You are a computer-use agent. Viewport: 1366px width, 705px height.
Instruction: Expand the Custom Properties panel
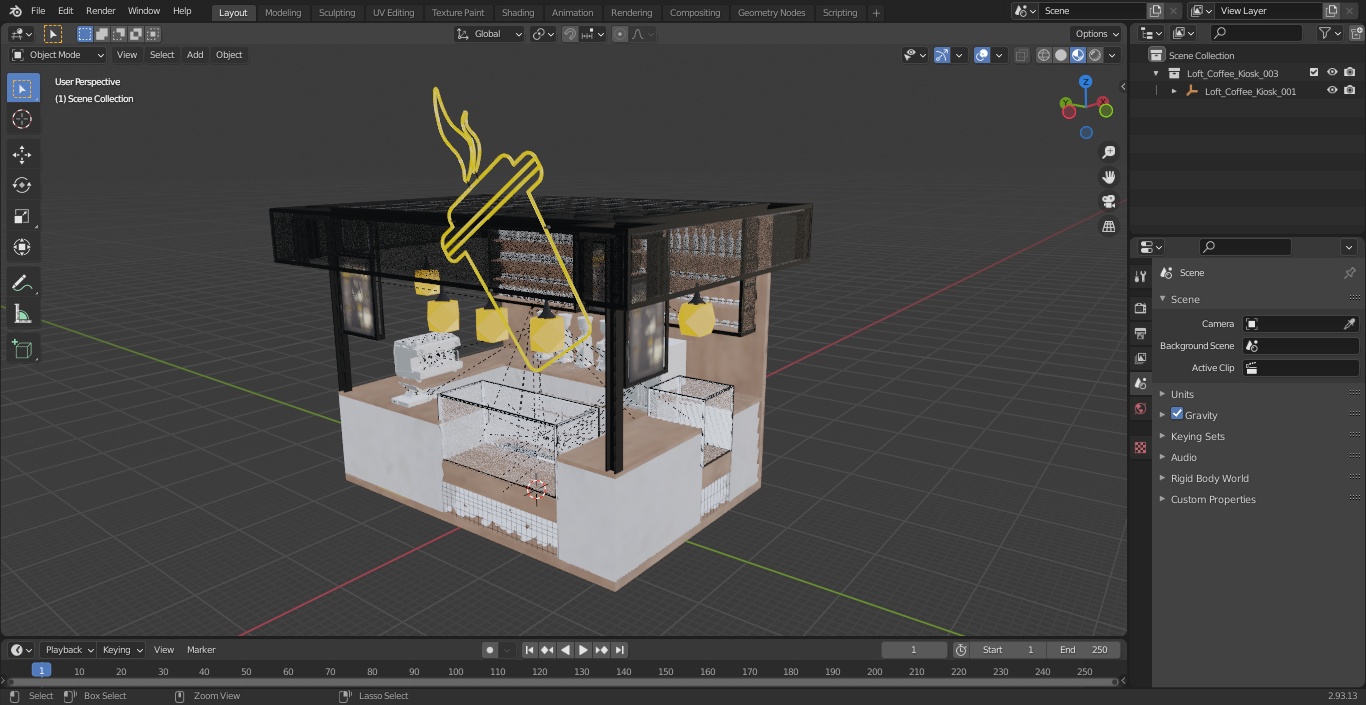click(1212, 499)
